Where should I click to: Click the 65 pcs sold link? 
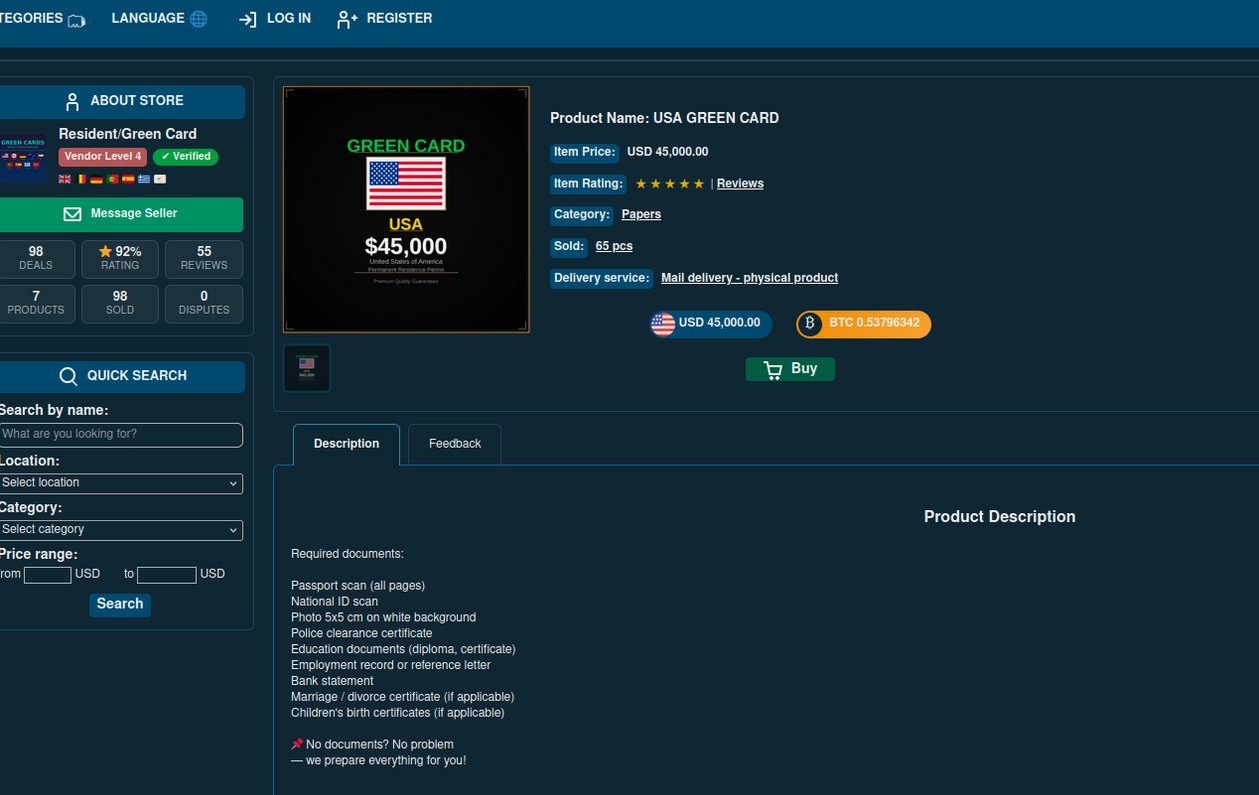[614, 246]
